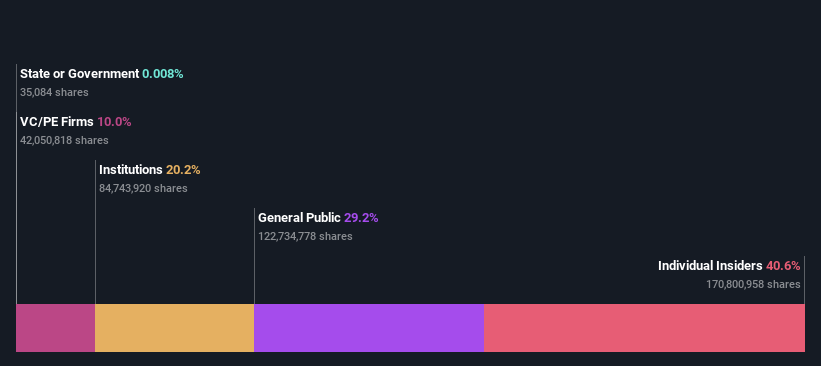821x366 pixels.
Task: Select the 122,734,778 shares text
Action: pyautogui.click(x=305, y=237)
